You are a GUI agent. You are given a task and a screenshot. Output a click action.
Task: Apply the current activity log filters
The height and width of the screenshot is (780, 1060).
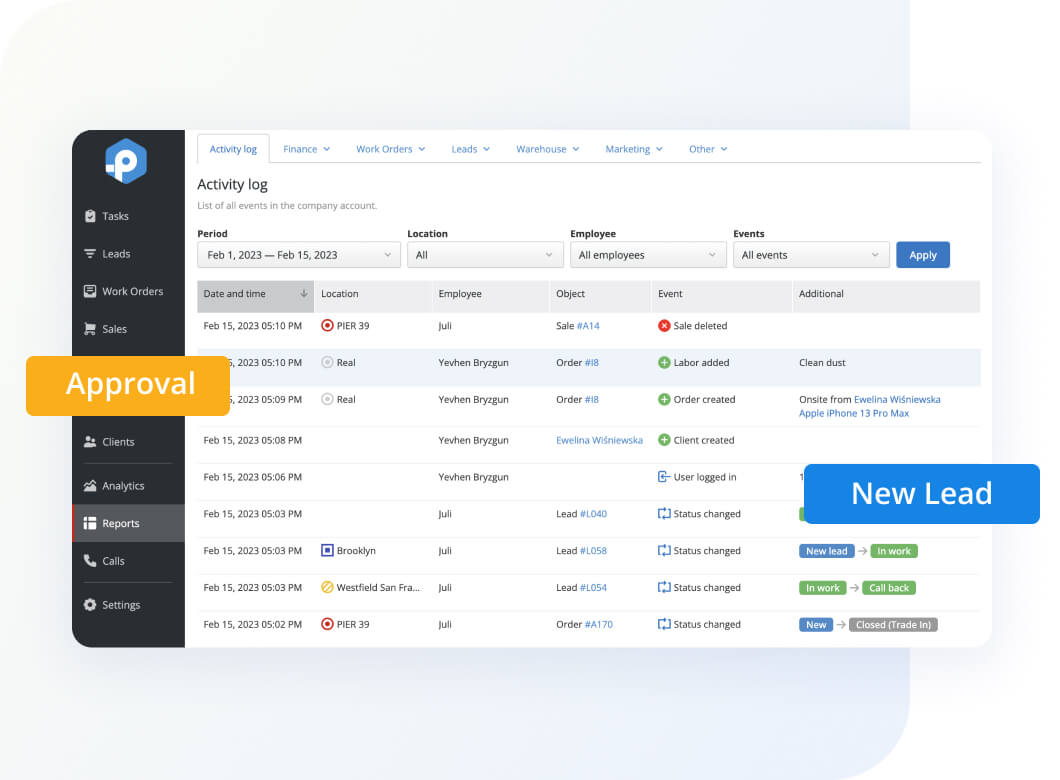[x=922, y=254]
